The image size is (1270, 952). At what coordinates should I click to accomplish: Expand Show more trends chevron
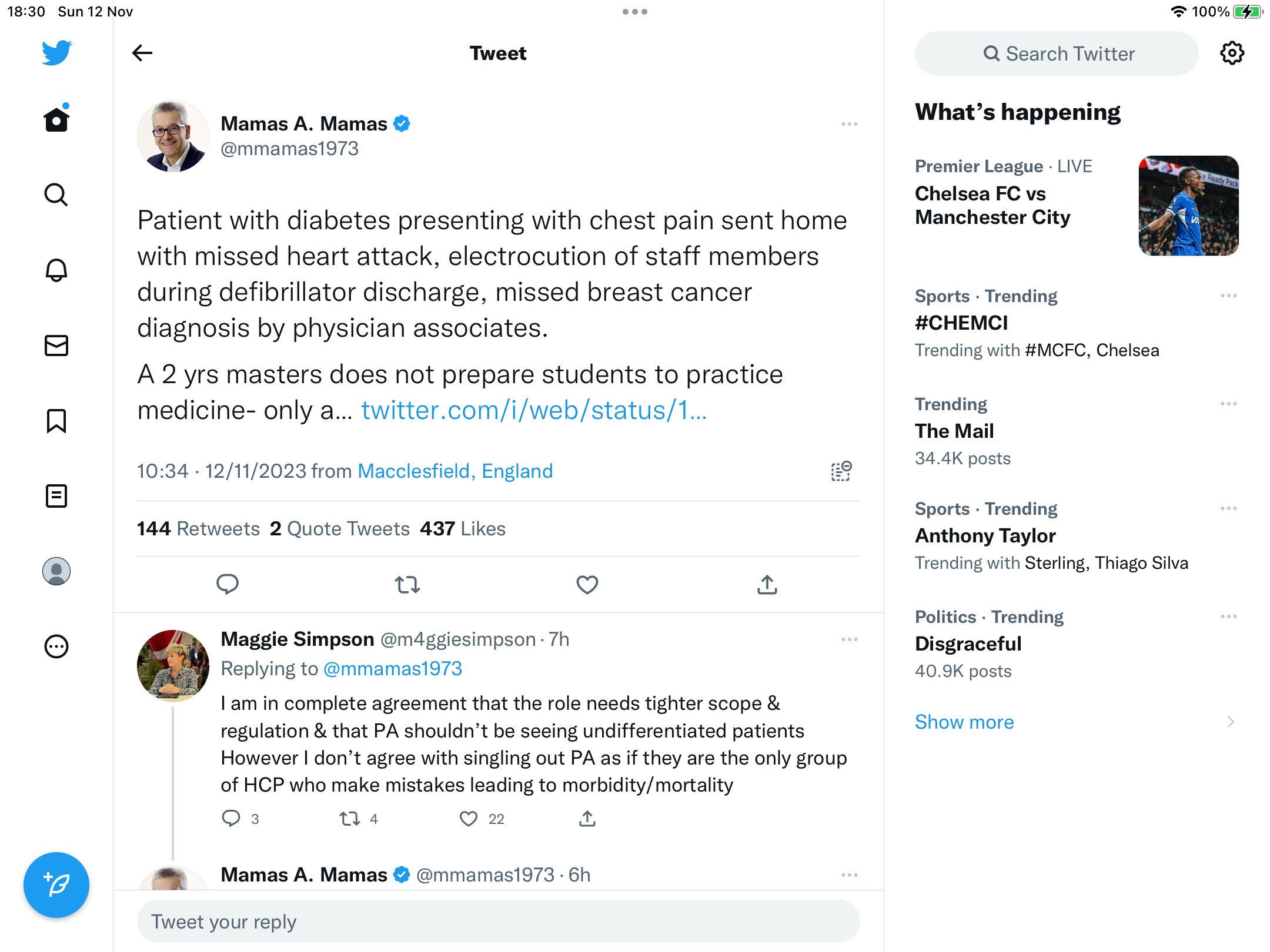[1230, 722]
